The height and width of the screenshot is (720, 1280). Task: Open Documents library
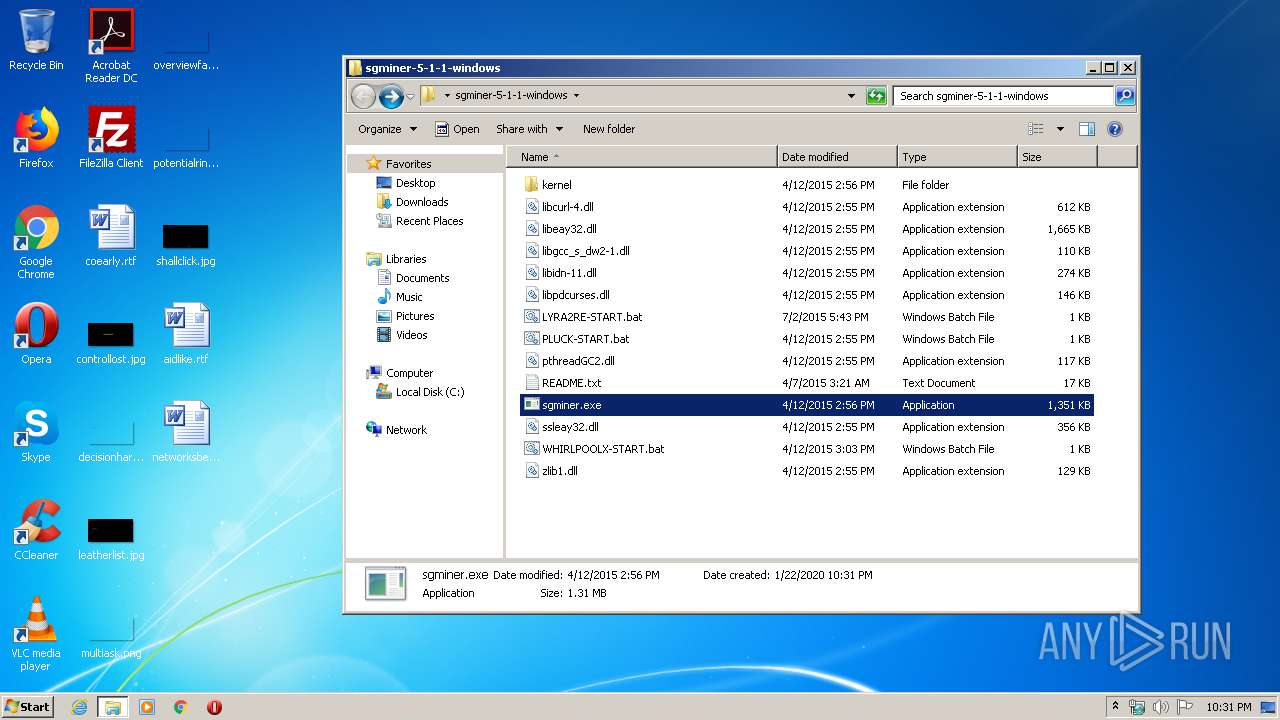click(413, 278)
